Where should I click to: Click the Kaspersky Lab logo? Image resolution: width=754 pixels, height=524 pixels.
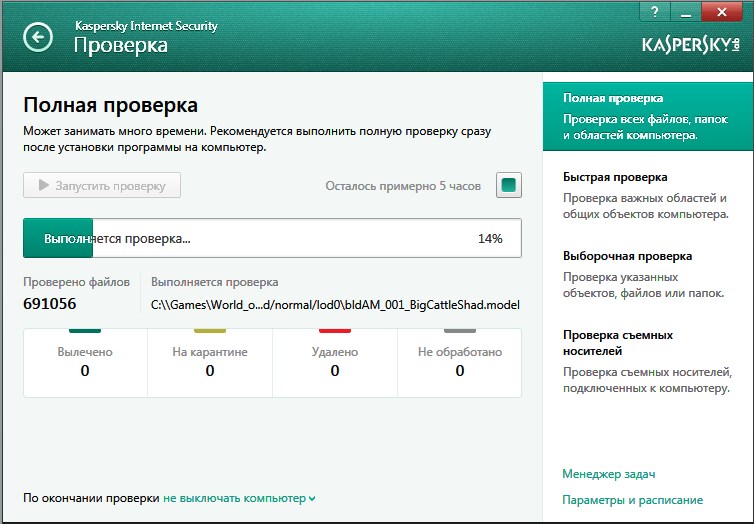(x=691, y=45)
